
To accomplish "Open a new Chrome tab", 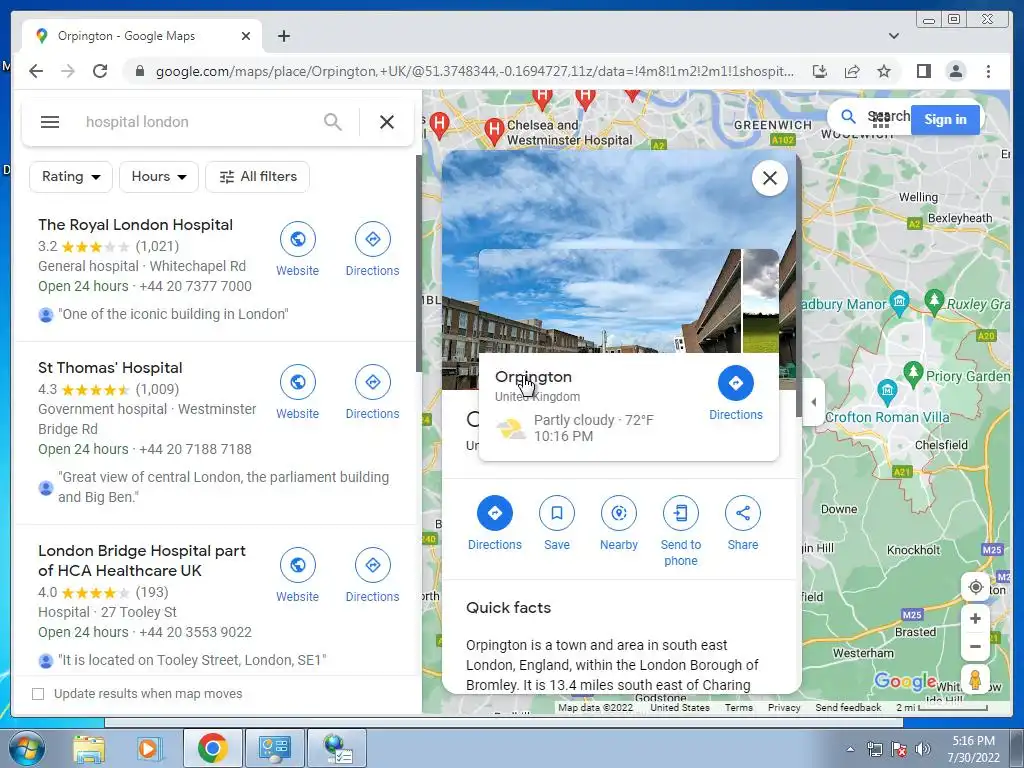I will coord(283,36).
